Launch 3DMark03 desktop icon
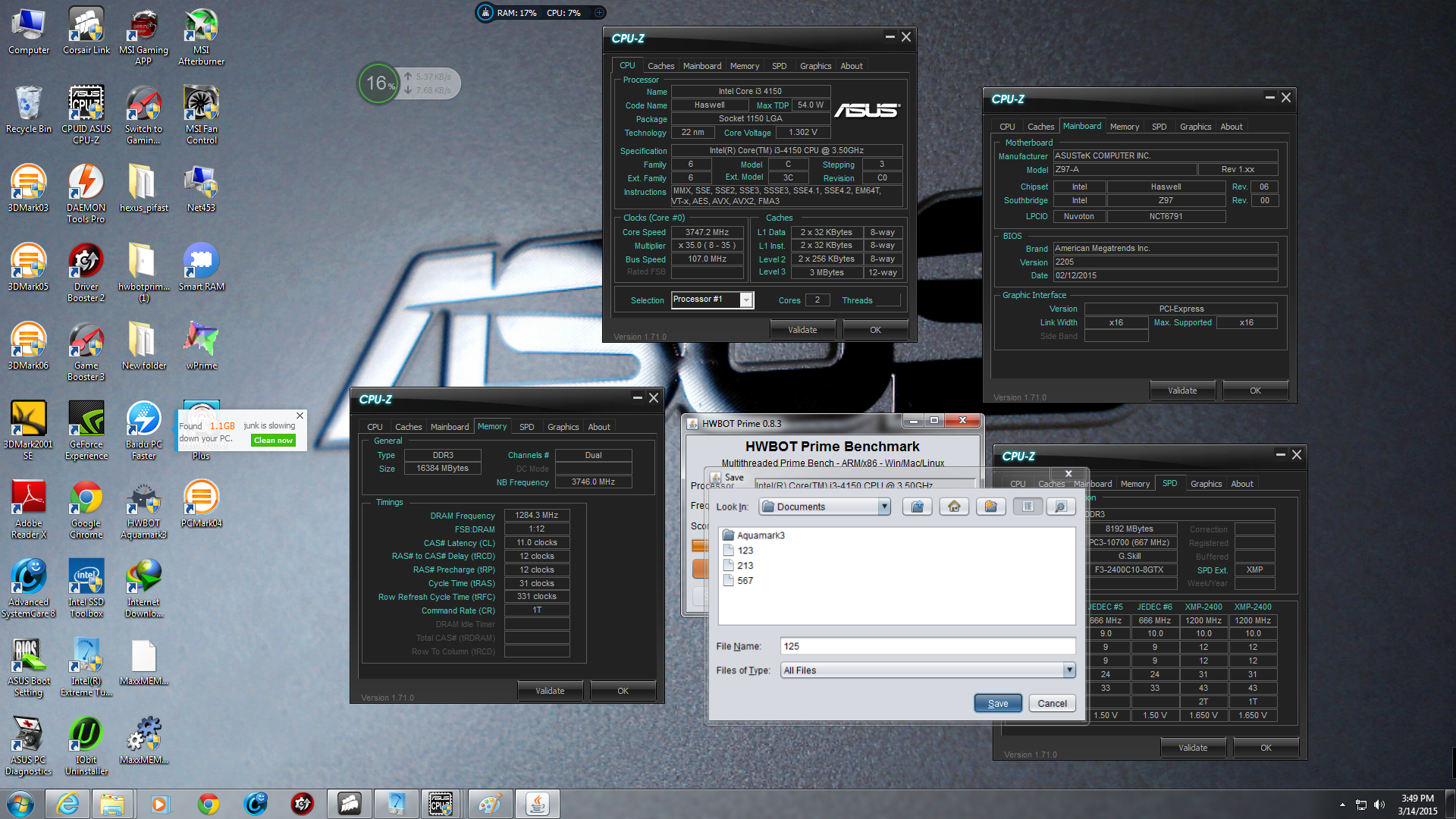 tap(29, 190)
